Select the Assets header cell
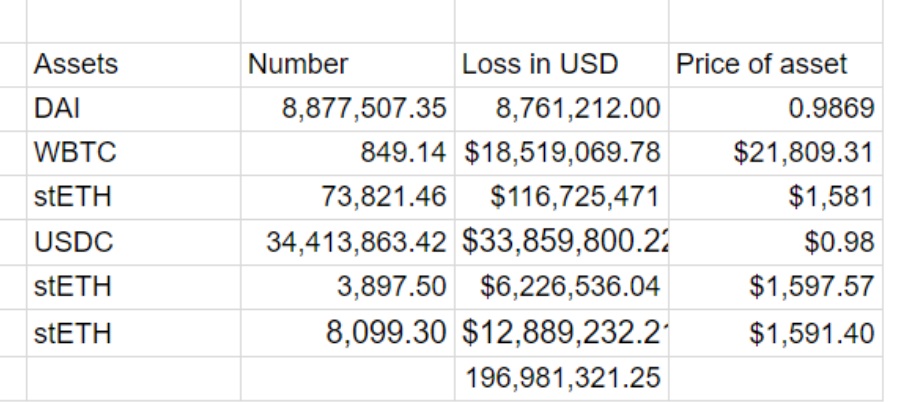 coord(133,64)
